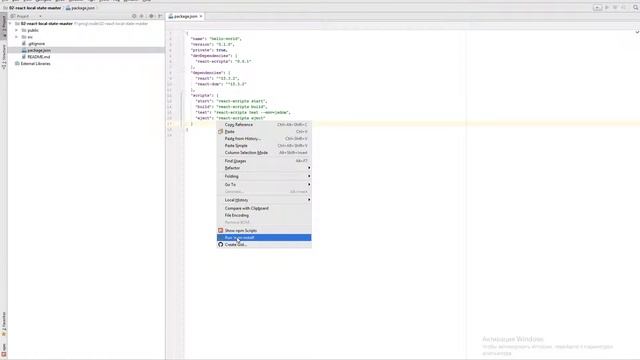Click the Search Everywhere magnifier icon
Viewport: 640px width, 360px height.
(636, 8)
